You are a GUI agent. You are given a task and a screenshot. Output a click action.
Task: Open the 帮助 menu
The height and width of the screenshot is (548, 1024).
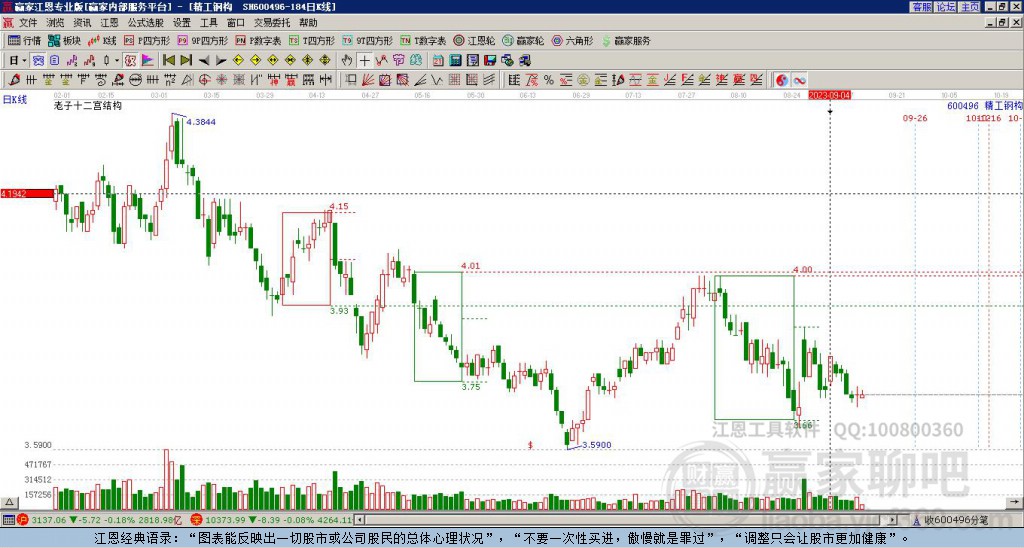pos(308,23)
